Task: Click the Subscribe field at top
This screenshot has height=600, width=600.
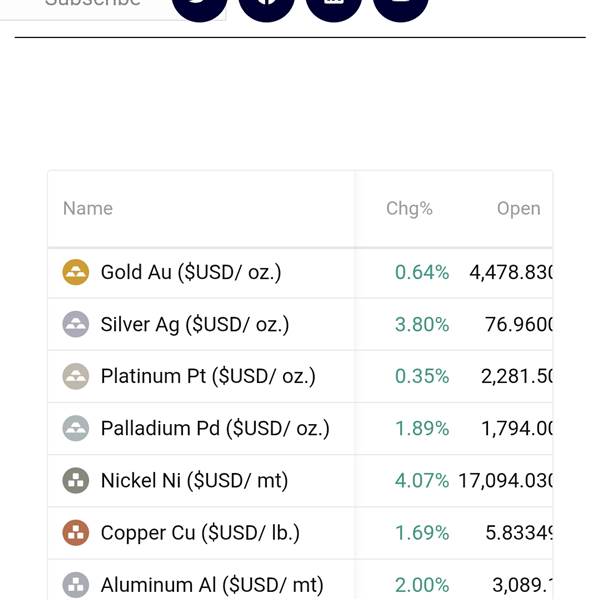Action: point(100,6)
